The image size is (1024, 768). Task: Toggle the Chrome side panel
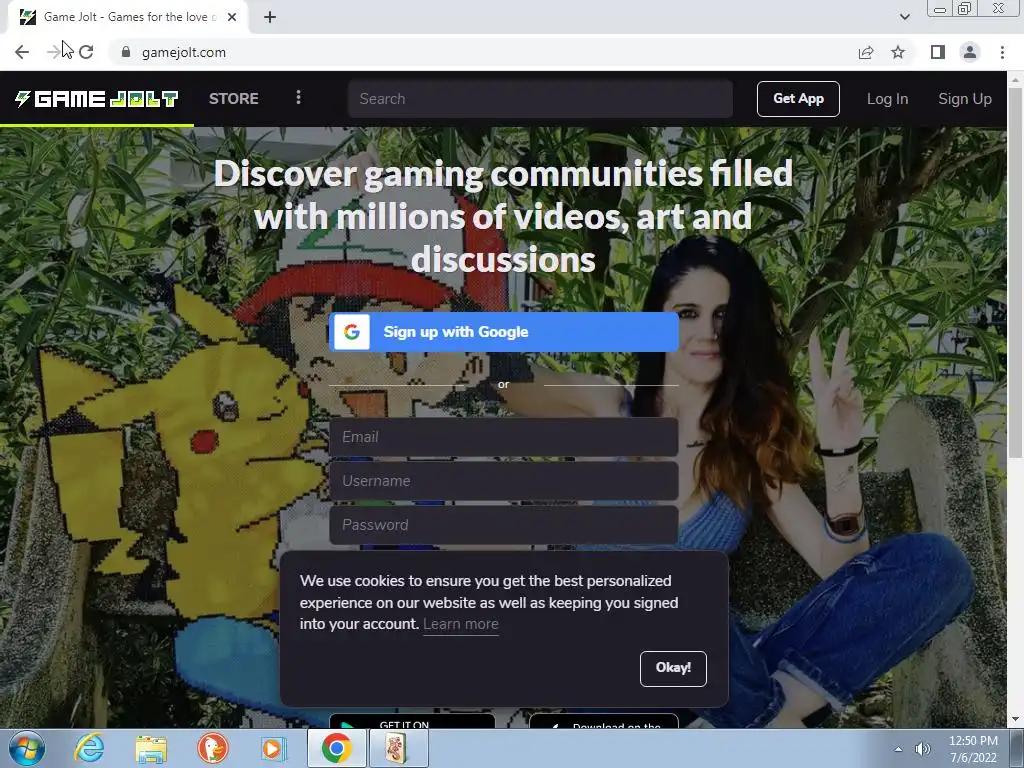938,52
